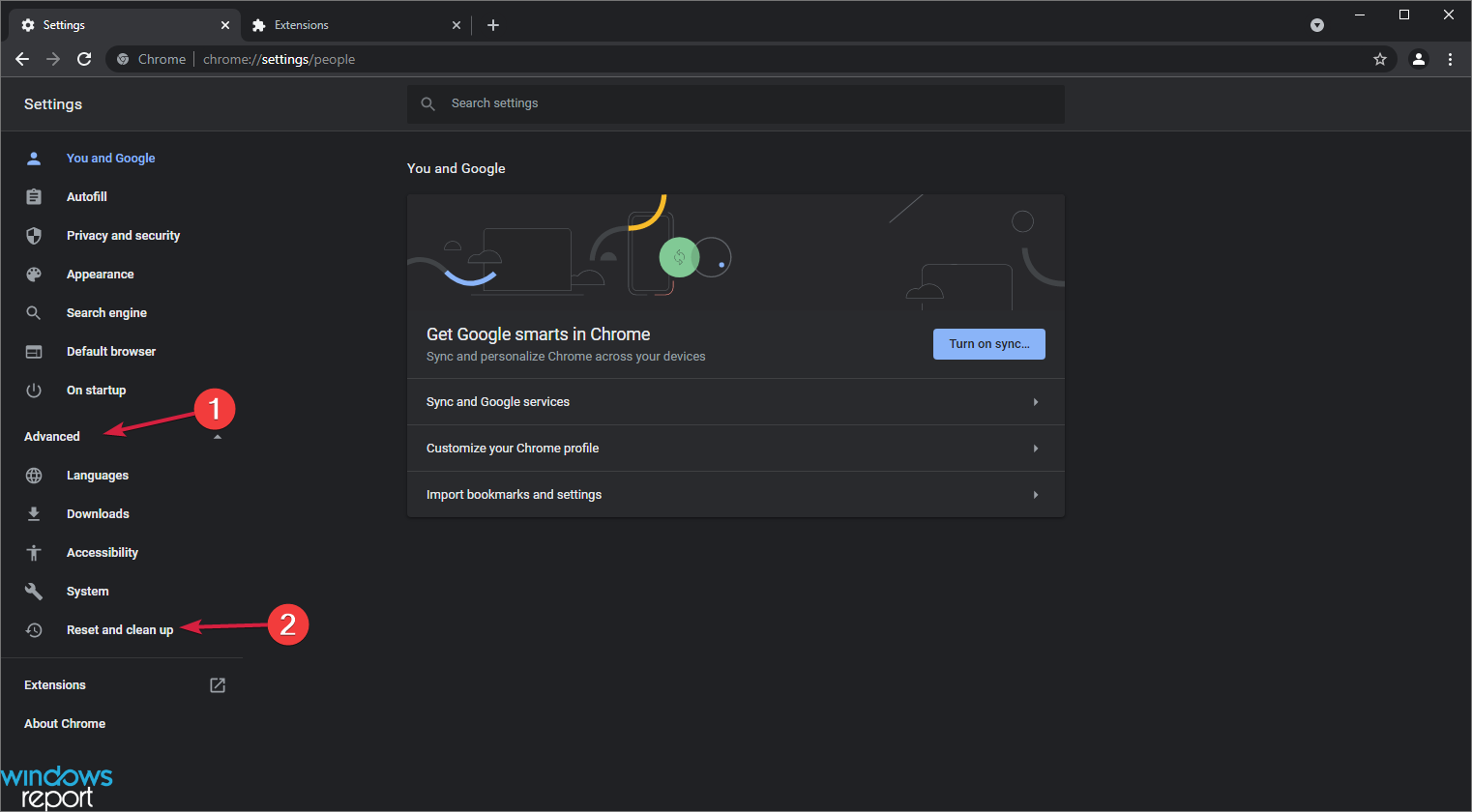The height and width of the screenshot is (812, 1472).
Task: Open System settings
Action: tap(87, 591)
